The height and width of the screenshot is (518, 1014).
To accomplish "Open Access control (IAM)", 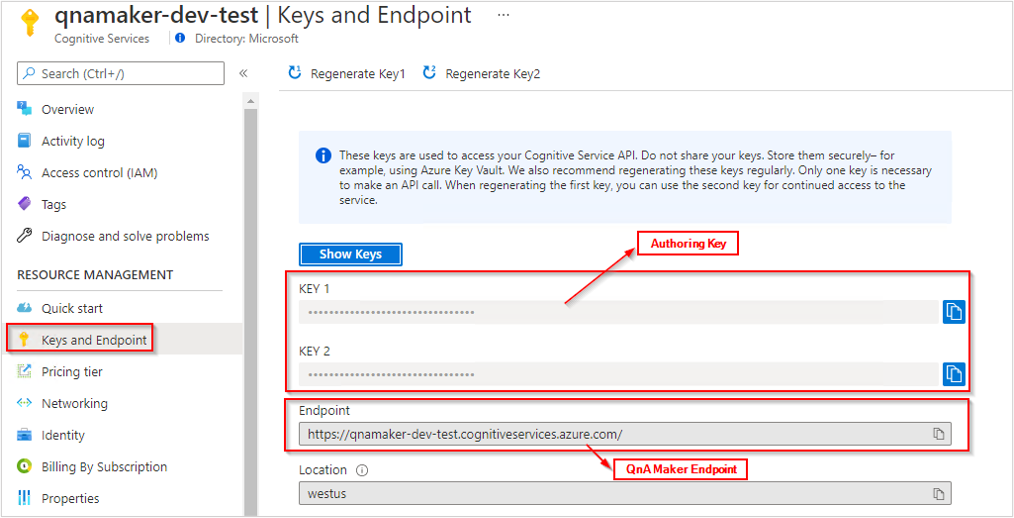I will (98, 173).
